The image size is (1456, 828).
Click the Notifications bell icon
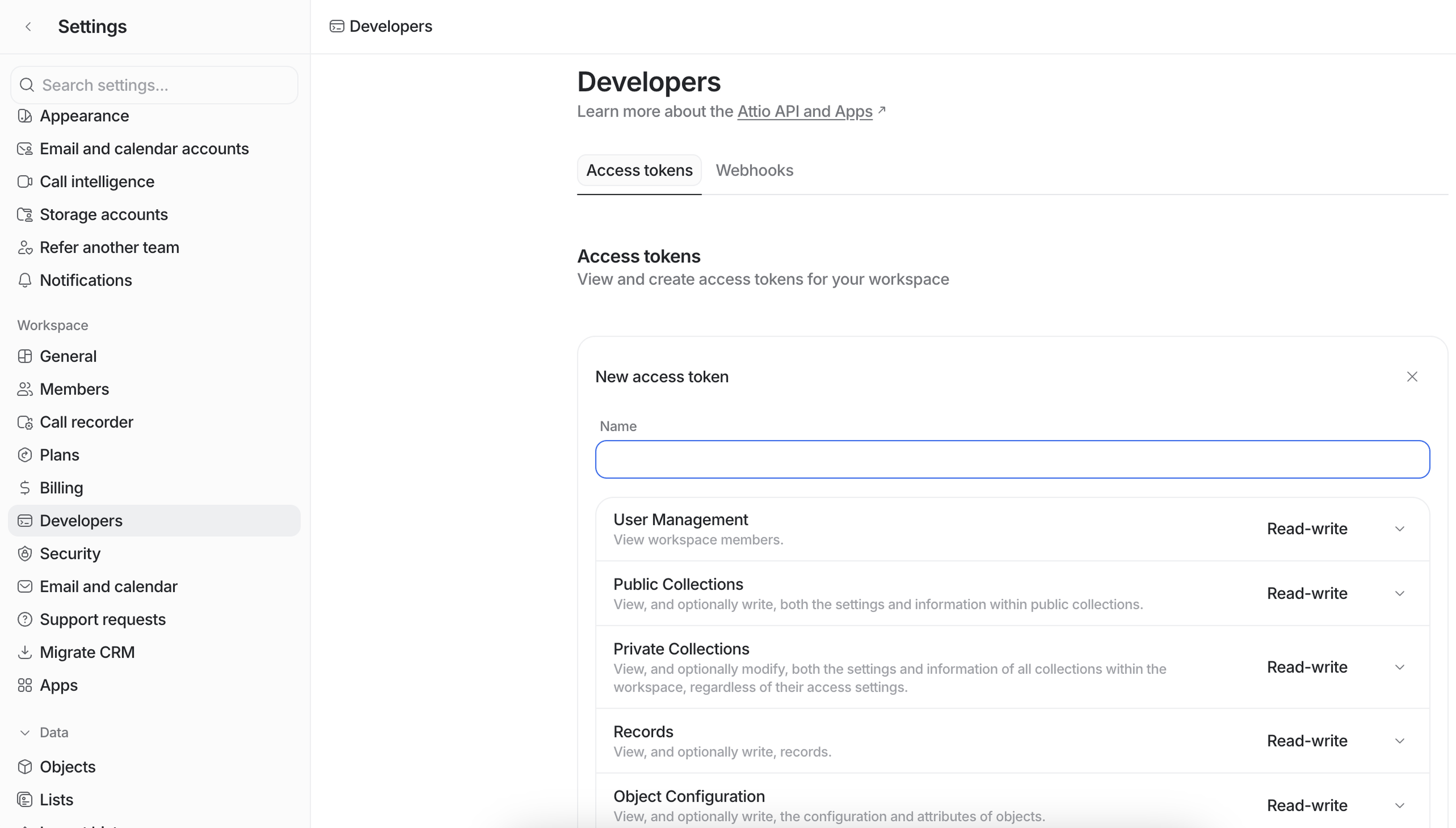pyautogui.click(x=25, y=280)
